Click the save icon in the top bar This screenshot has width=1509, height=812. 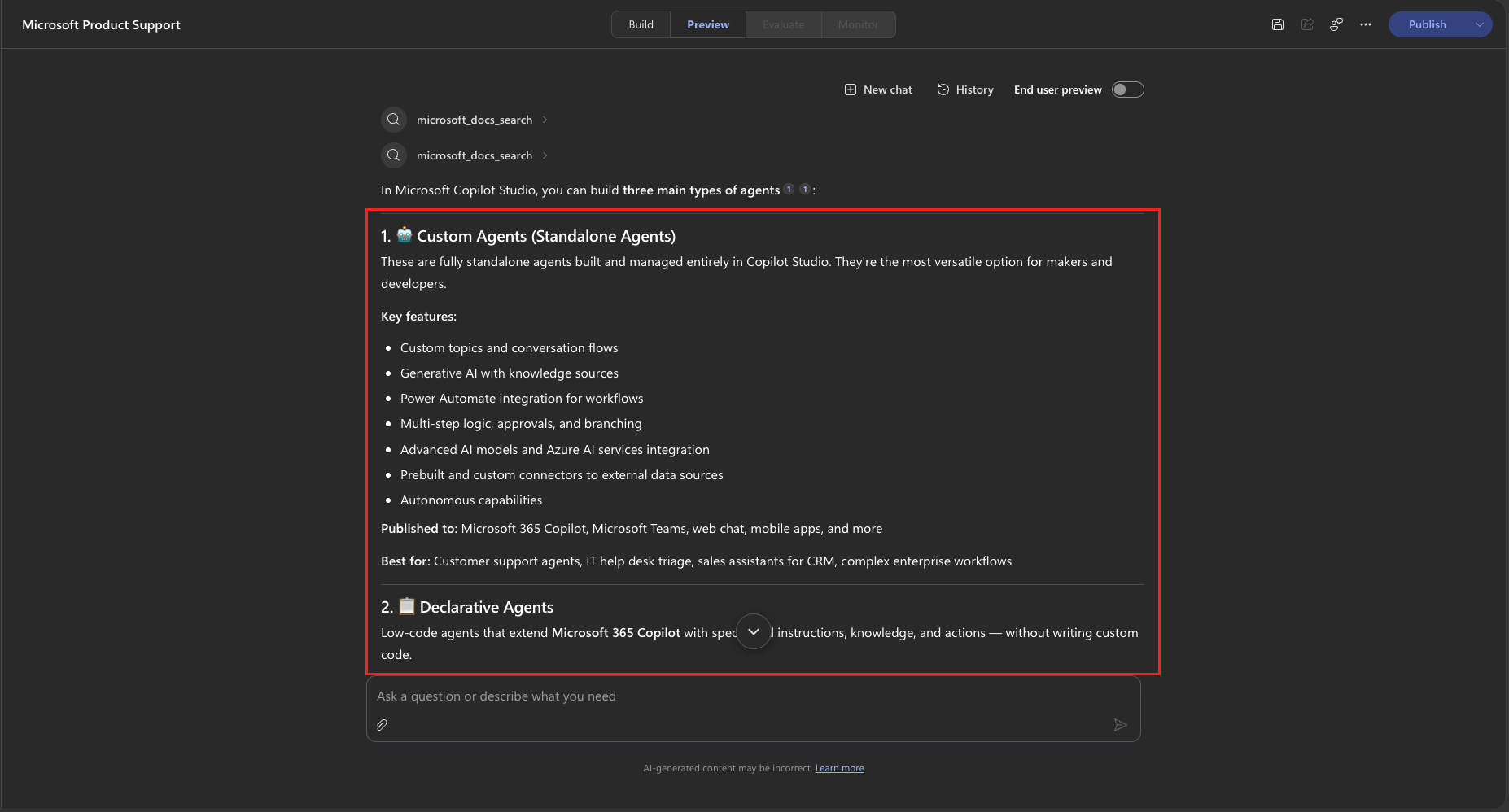tap(1278, 24)
